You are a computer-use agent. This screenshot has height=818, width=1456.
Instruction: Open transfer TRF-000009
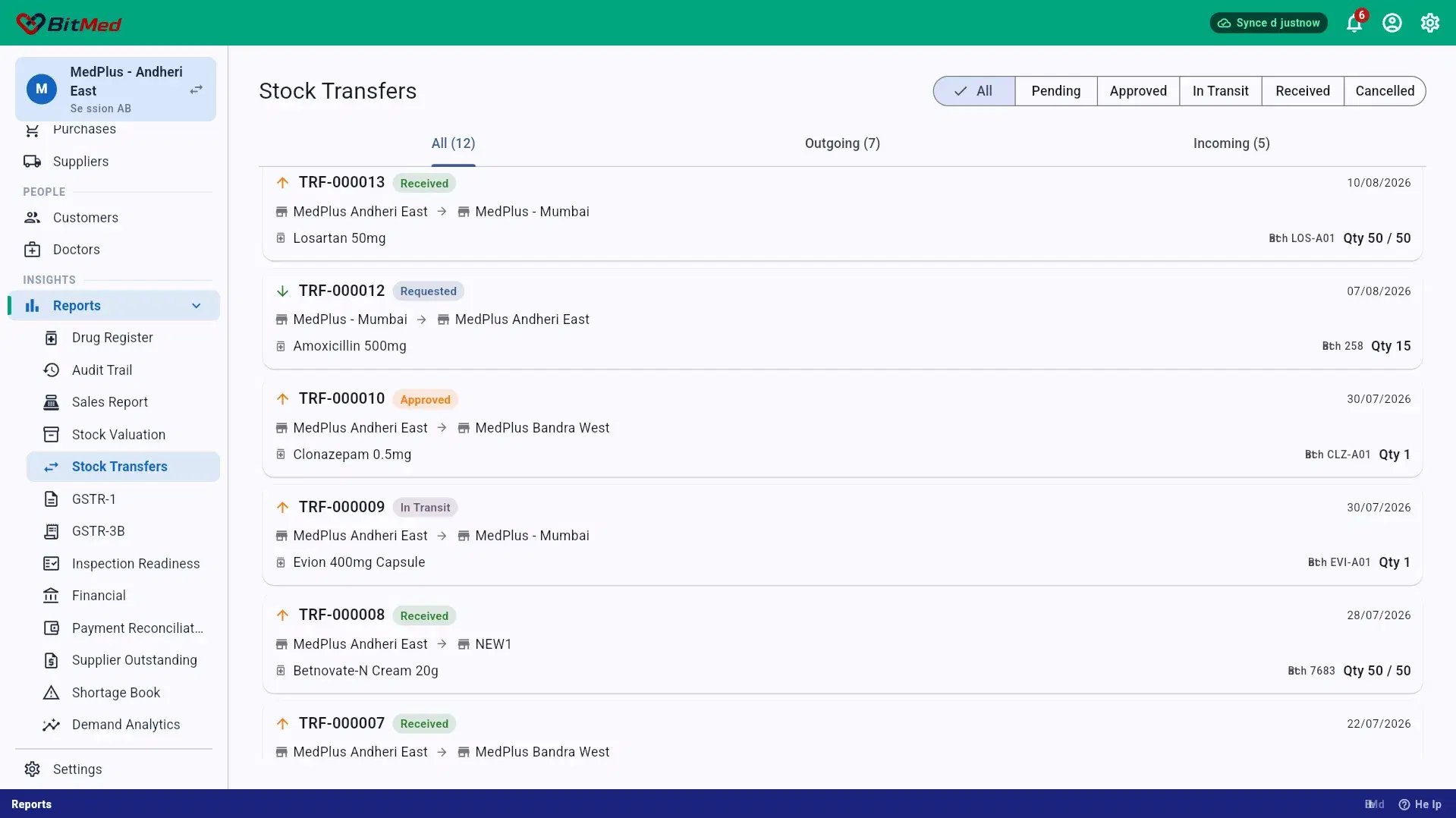click(842, 535)
